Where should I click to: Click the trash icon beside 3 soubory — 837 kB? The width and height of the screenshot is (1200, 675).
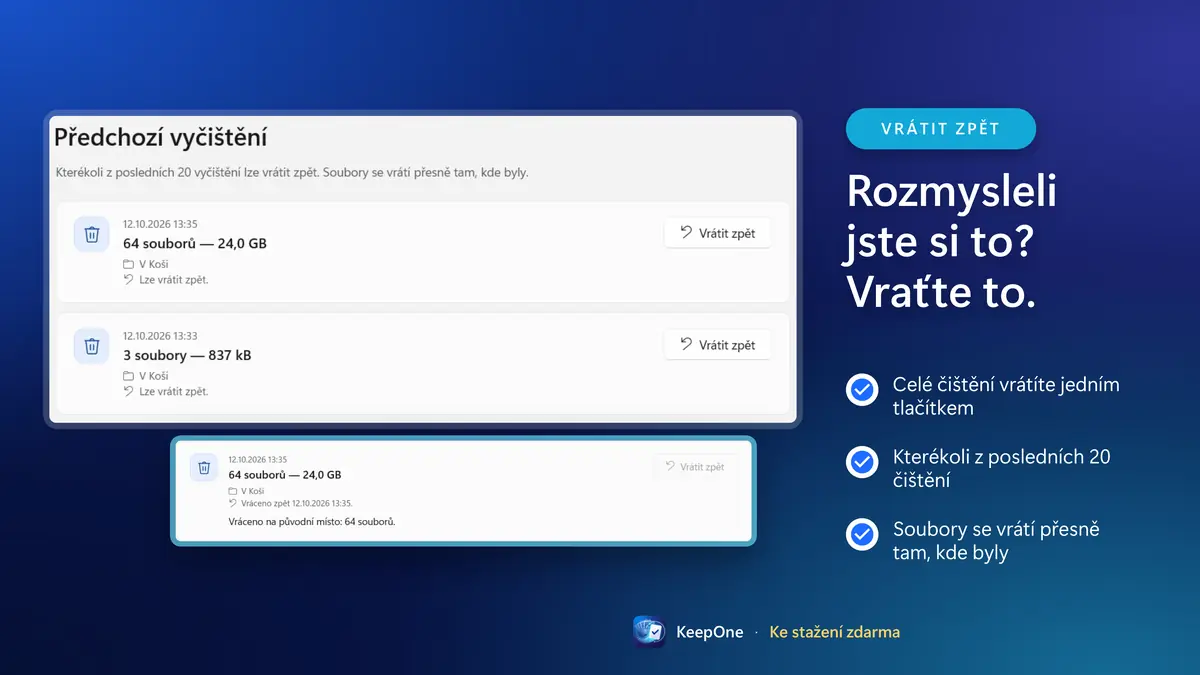pos(92,346)
